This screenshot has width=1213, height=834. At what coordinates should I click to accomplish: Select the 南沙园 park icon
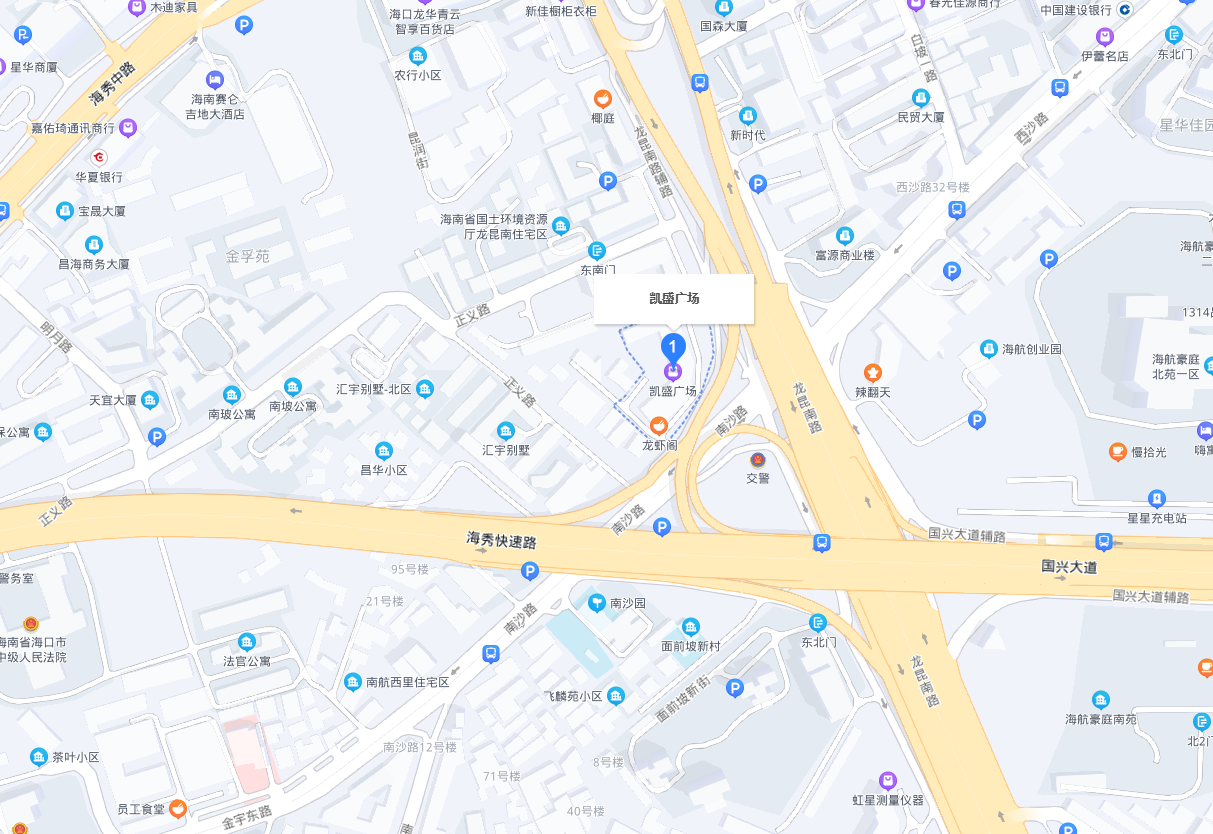point(597,602)
